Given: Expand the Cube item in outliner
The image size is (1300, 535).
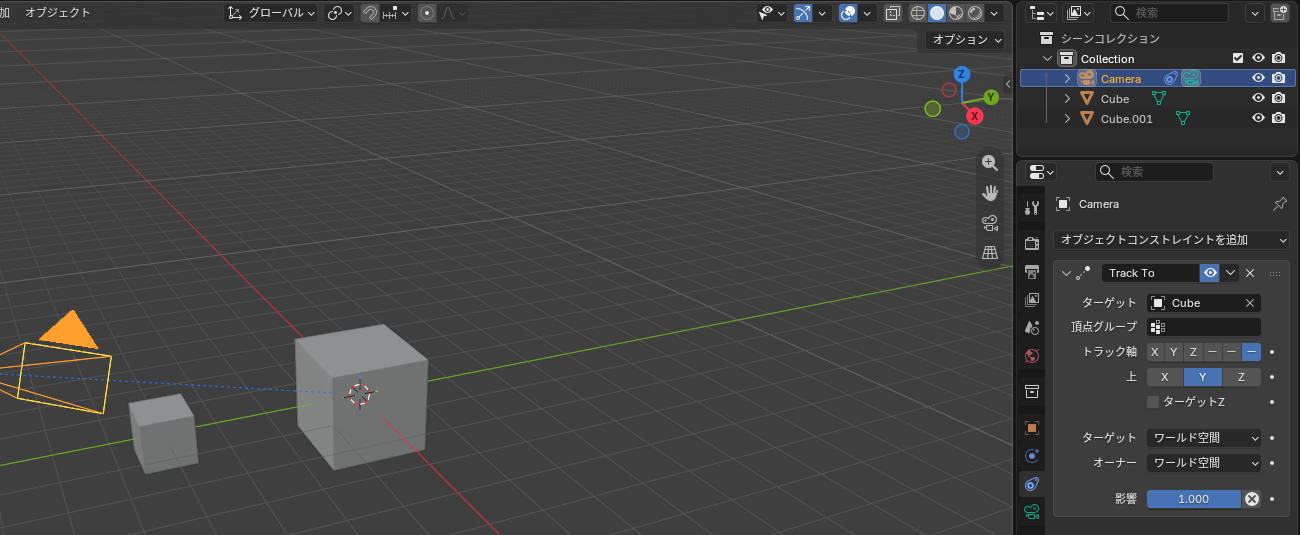Looking at the screenshot, I should (x=1067, y=98).
